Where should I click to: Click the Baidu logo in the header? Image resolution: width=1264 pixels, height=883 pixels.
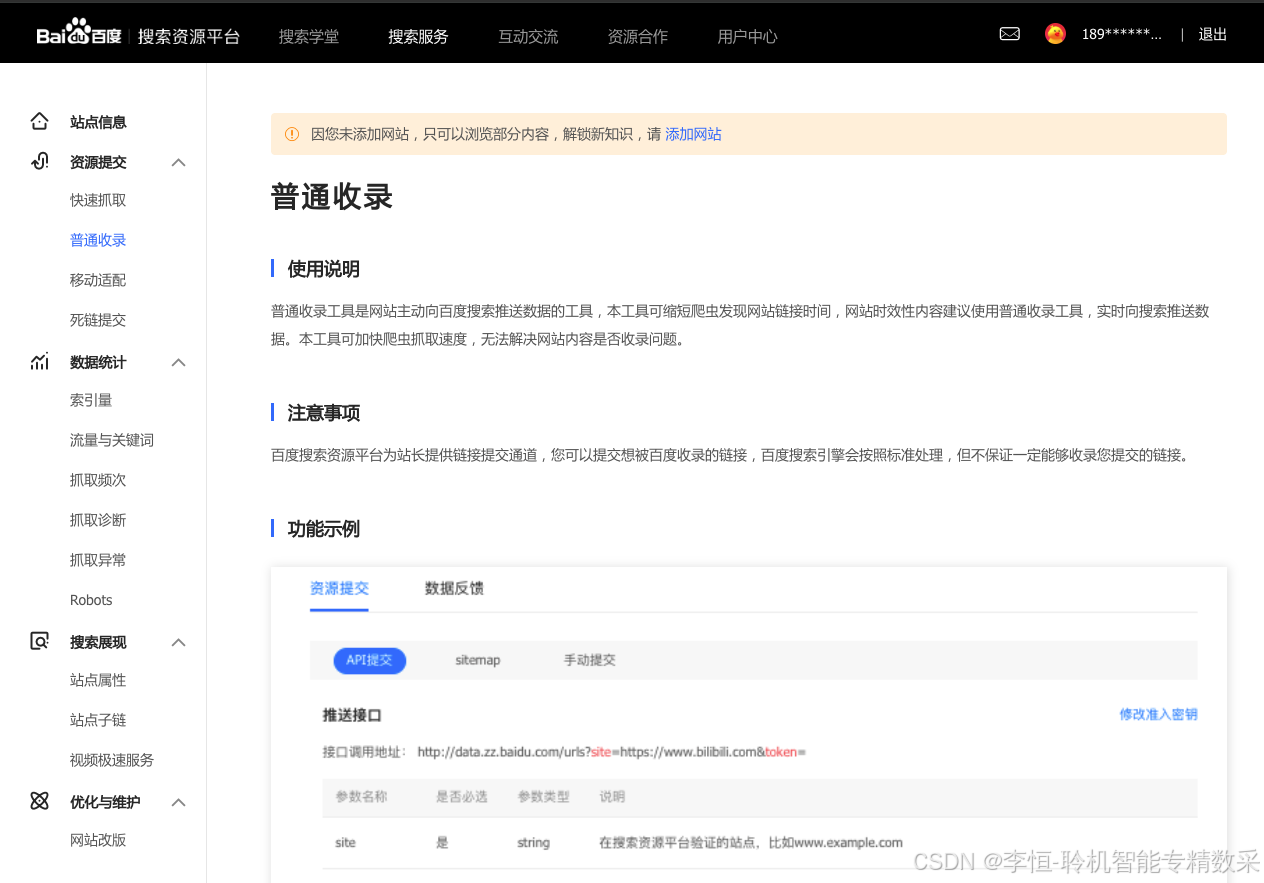click(79, 35)
